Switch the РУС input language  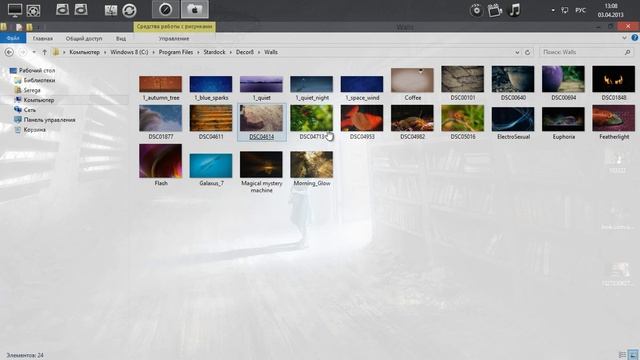(580, 10)
